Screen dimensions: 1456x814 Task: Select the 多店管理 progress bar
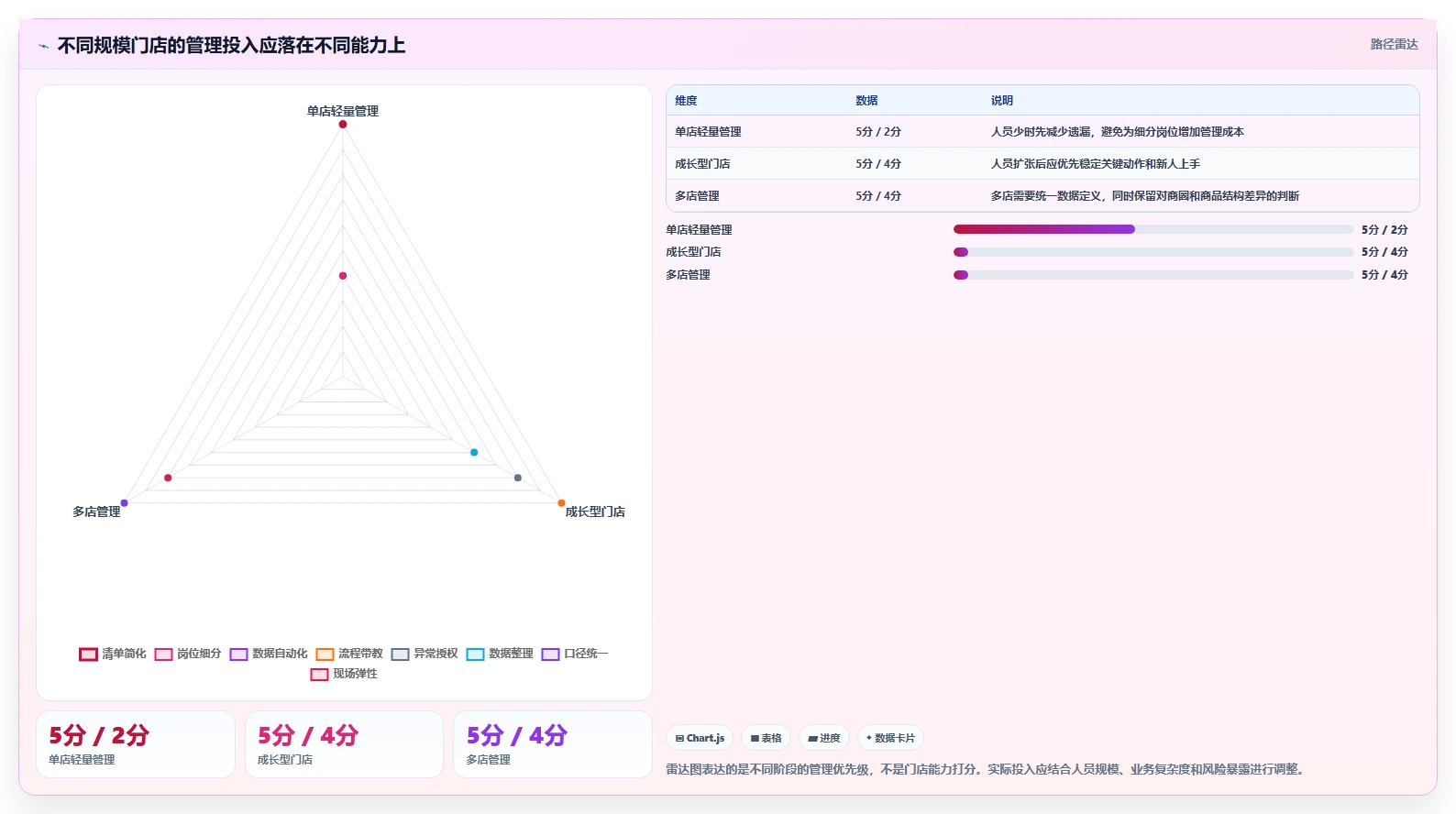(x=1153, y=275)
